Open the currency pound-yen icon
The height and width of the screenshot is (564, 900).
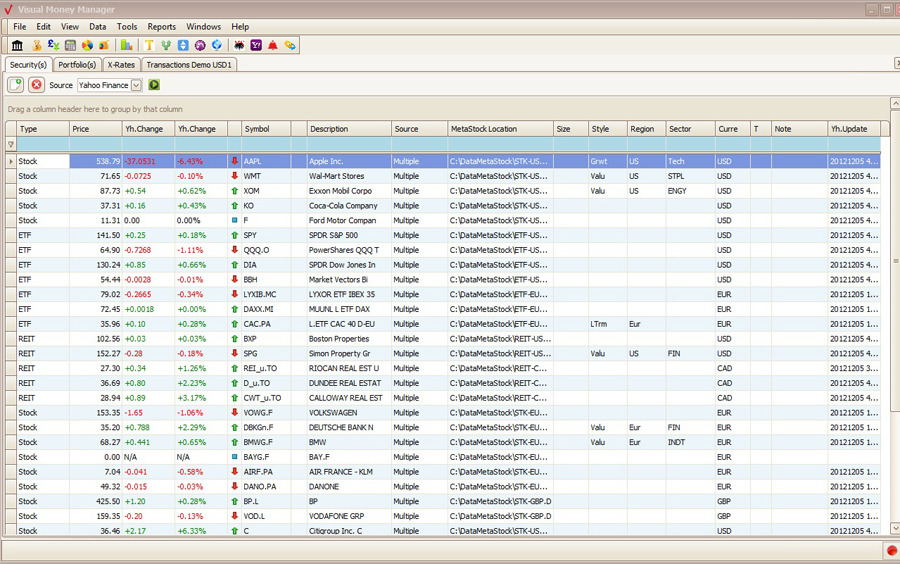[53, 45]
